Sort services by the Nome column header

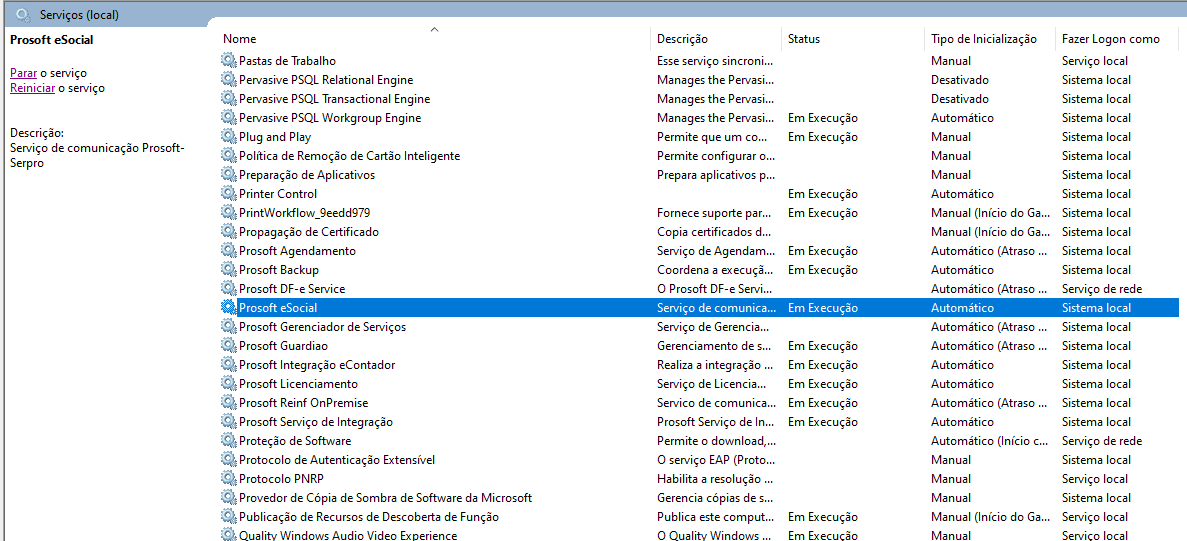coord(239,39)
